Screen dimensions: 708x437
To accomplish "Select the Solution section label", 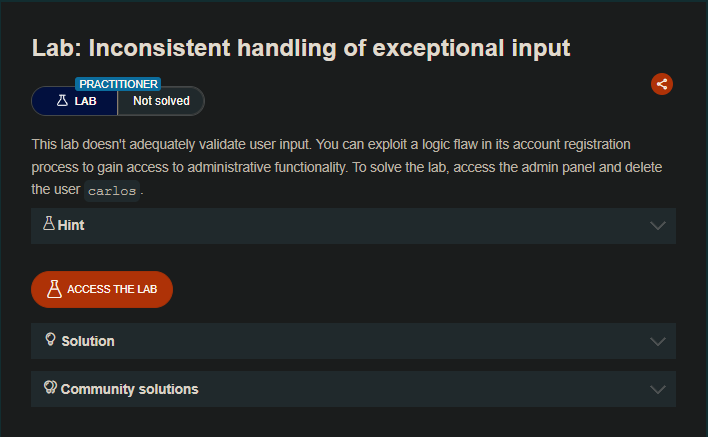I will (x=88, y=341).
